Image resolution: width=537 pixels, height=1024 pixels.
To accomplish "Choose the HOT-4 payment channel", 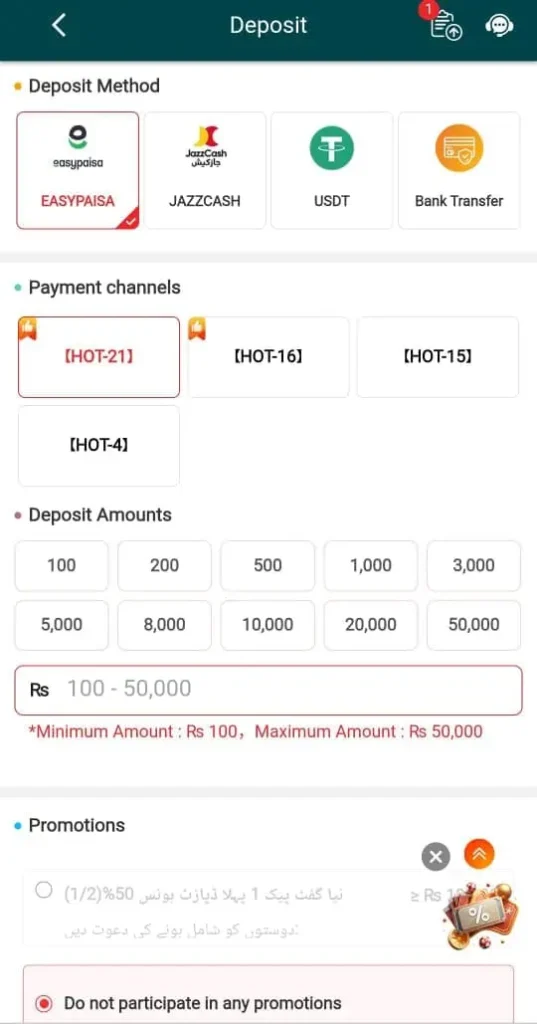I will tap(99, 446).
